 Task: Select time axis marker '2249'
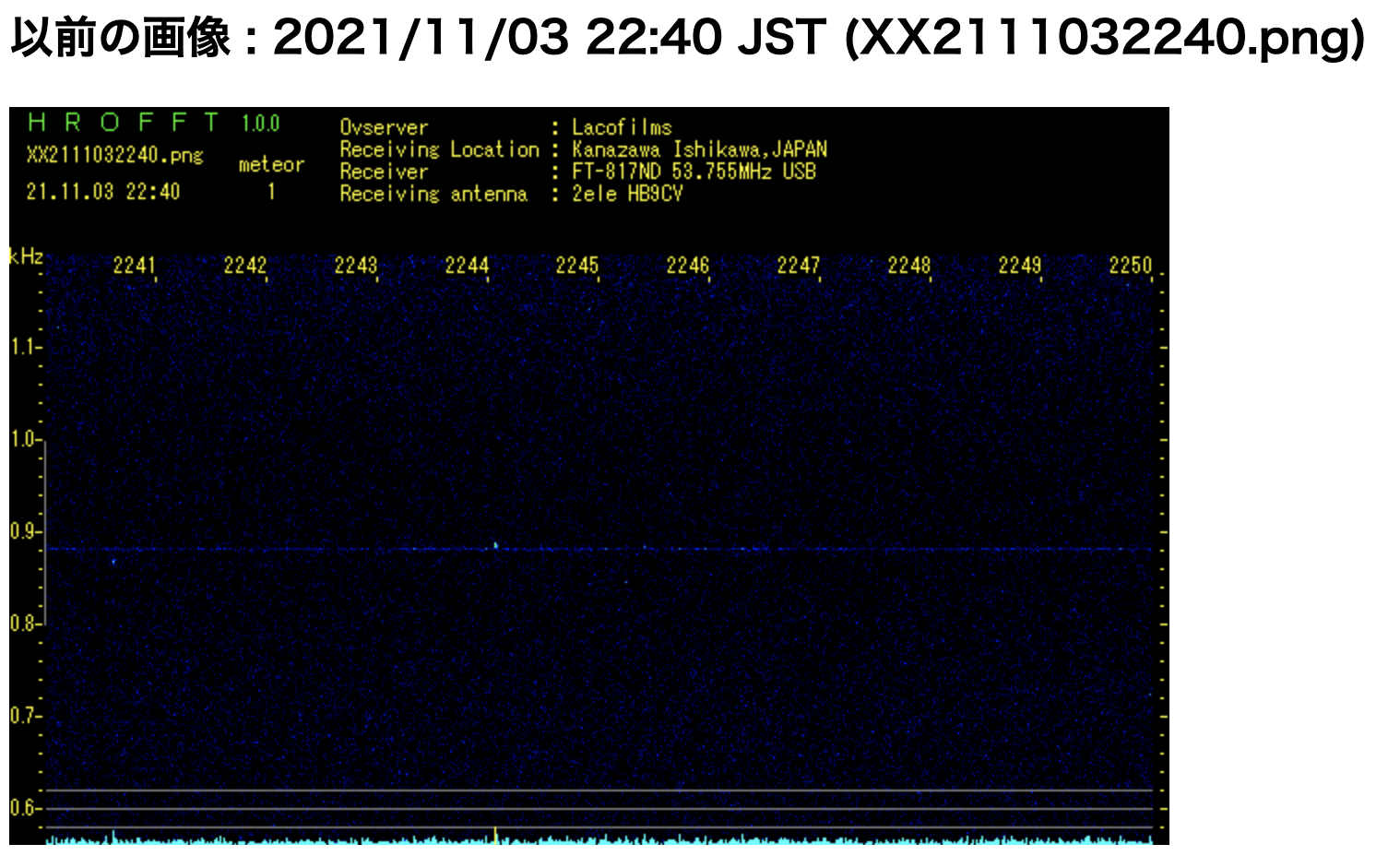tap(1020, 266)
